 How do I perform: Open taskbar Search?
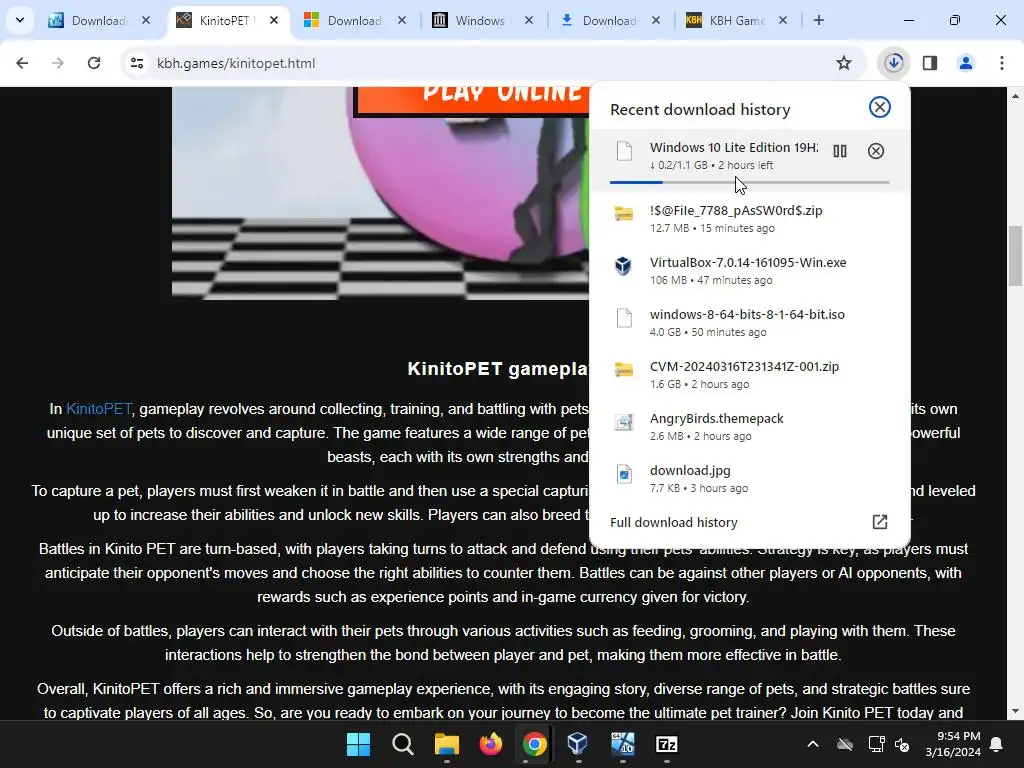[x=402, y=744]
